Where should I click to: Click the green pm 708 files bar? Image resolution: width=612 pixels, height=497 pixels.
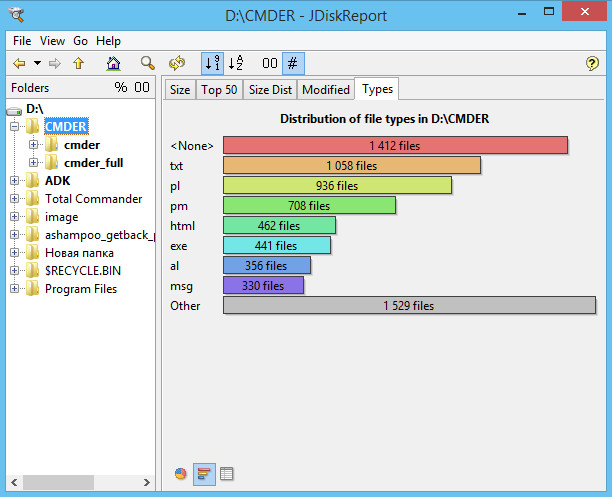click(309, 205)
